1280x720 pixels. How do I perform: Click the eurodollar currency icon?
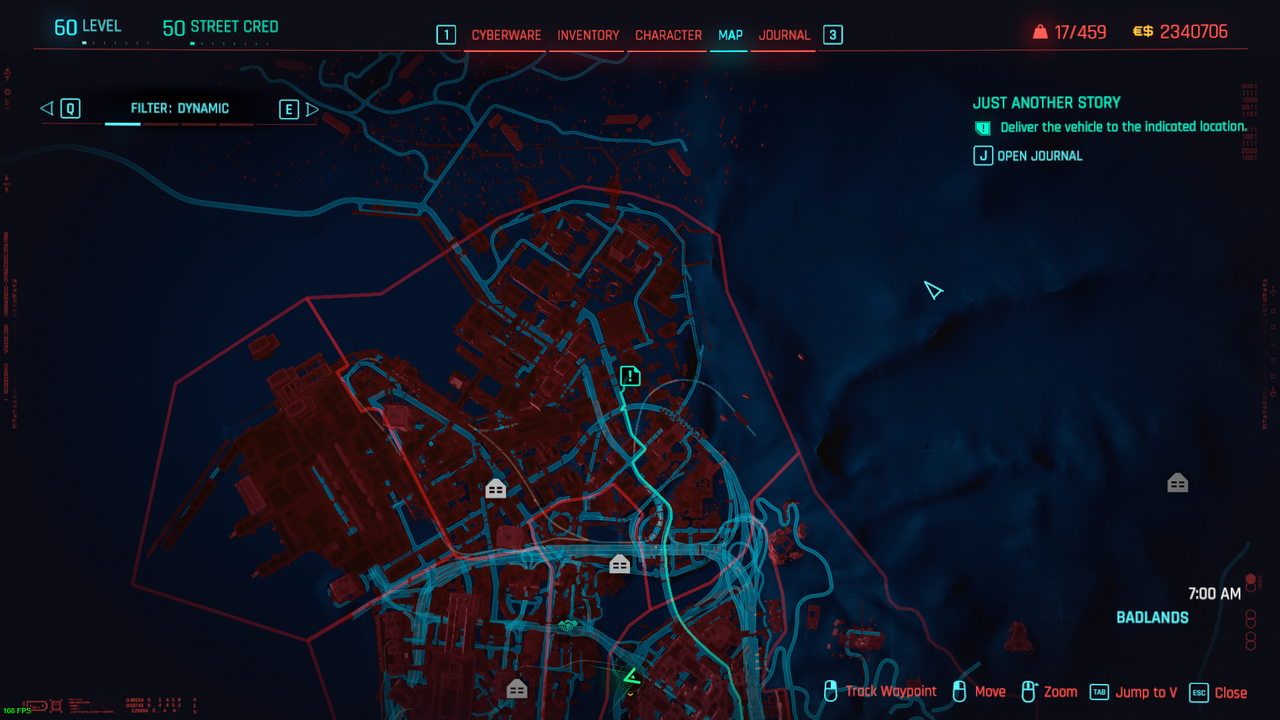[1142, 32]
